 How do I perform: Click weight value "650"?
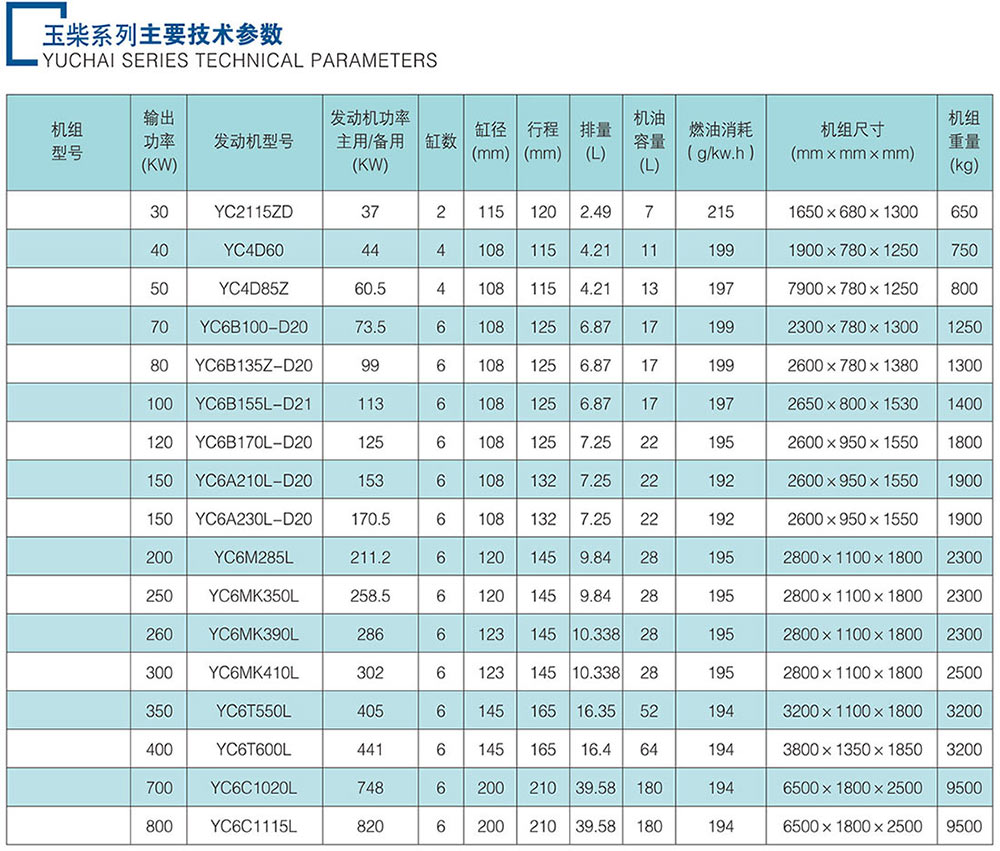(x=964, y=212)
